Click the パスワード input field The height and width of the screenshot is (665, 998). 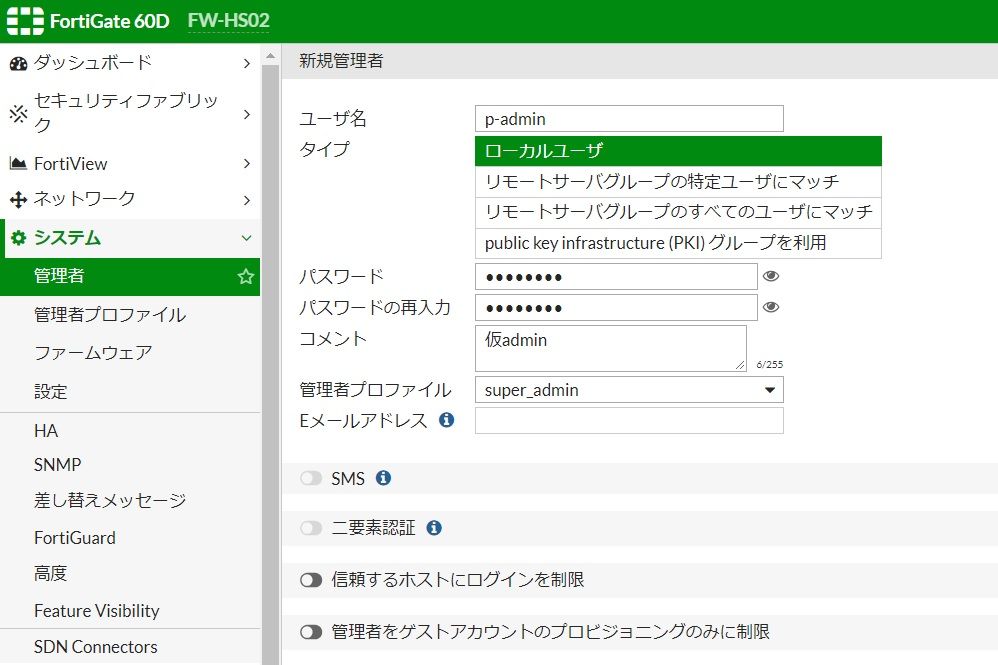(x=616, y=277)
